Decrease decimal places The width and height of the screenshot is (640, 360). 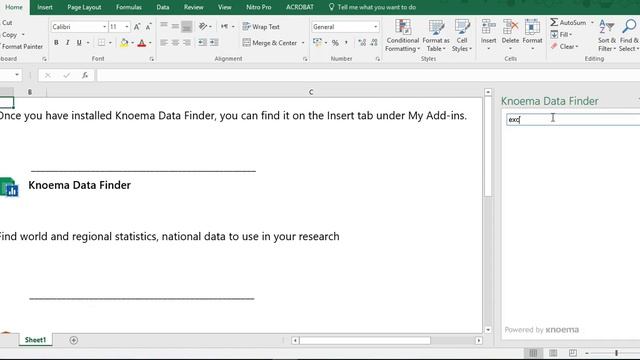pyautogui.click(x=374, y=42)
